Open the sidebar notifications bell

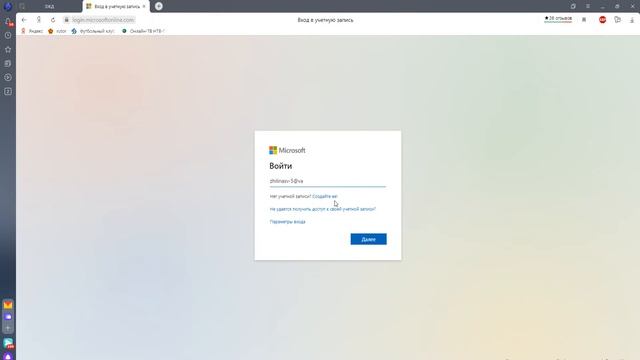8,21
